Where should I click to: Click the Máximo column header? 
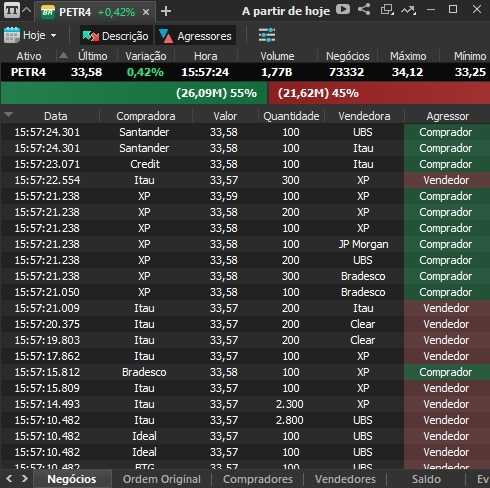coord(408,56)
